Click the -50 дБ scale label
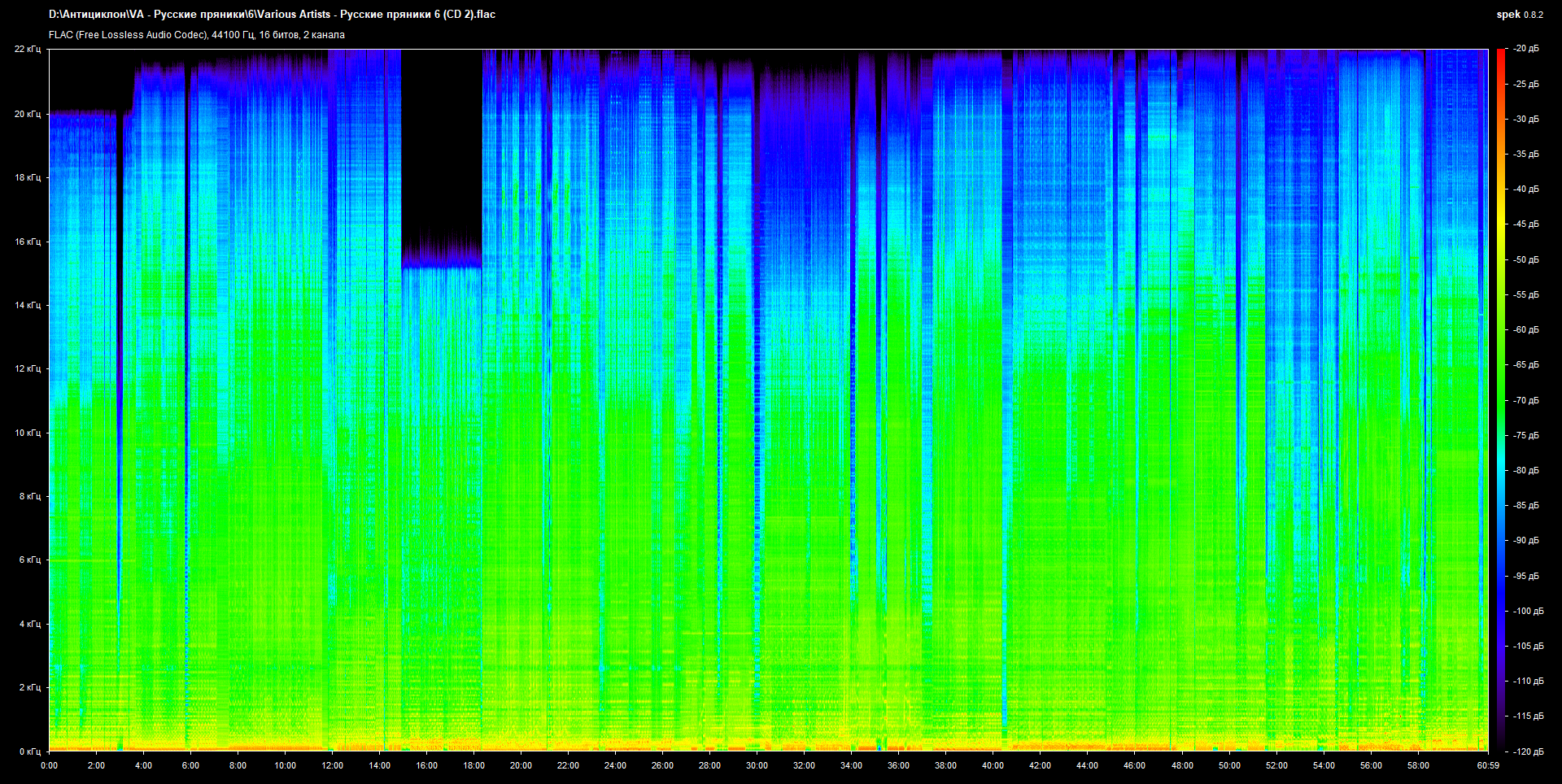The image size is (1562, 784). [x=1526, y=260]
